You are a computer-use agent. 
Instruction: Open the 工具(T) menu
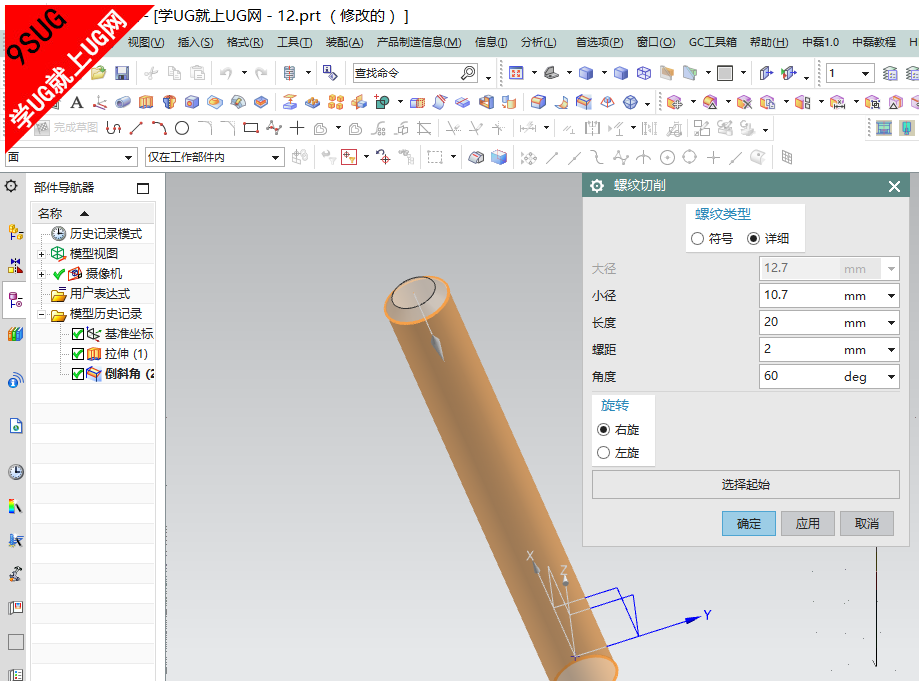294,42
